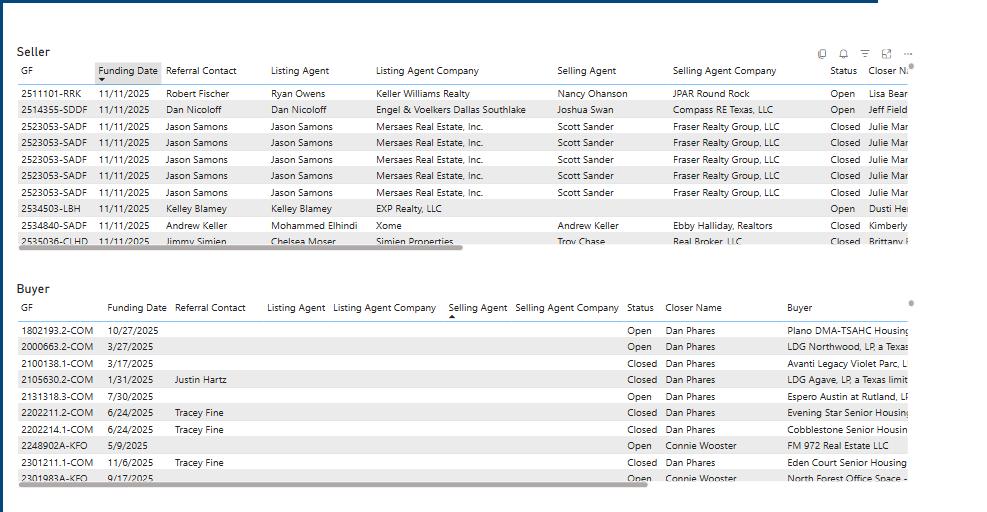Select Buyer GF cell 2248902A-KFO
Viewport: 987px width, 512px height.
click(54, 445)
